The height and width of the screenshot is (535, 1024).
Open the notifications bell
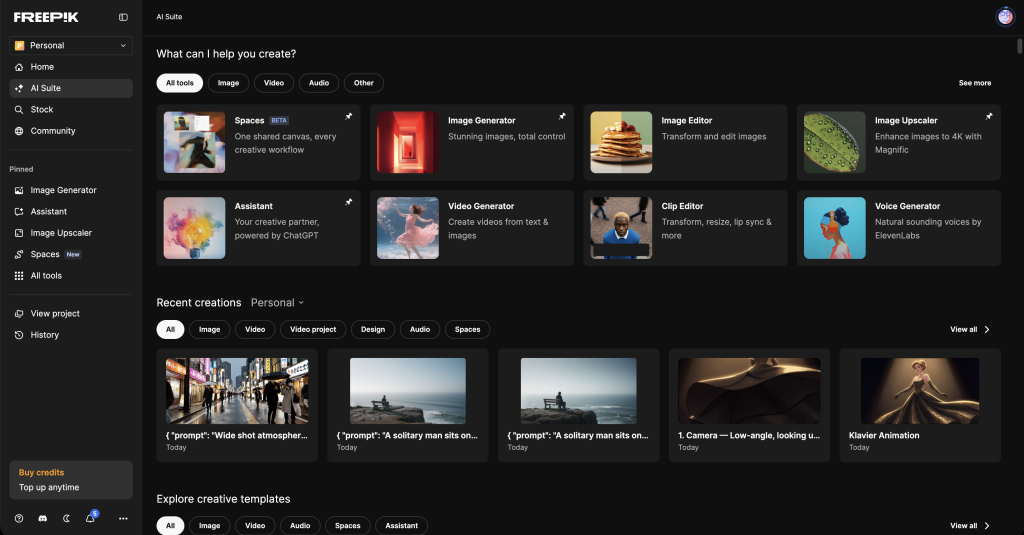click(x=90, y=518)
